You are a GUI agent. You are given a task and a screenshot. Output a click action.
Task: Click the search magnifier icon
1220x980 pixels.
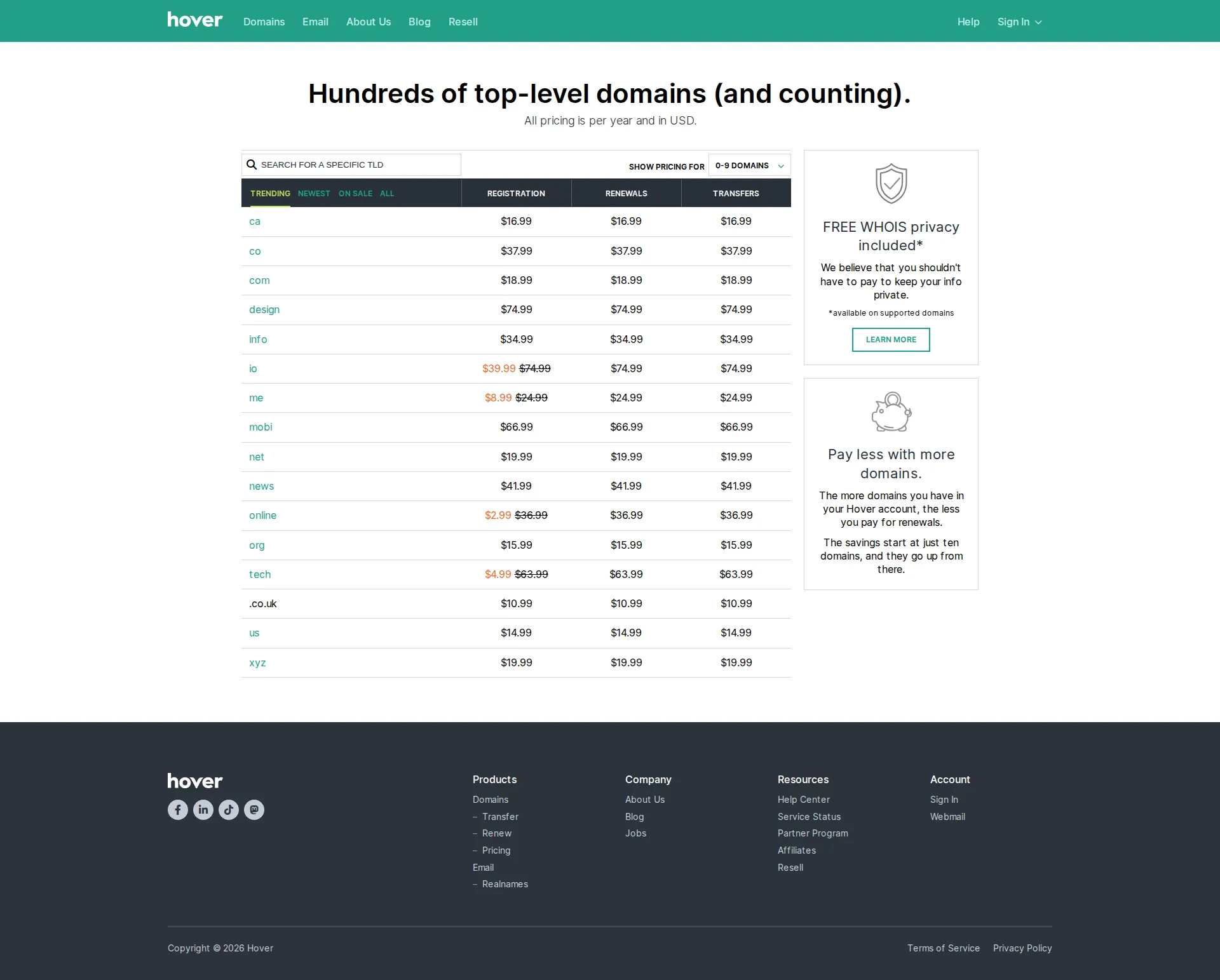(x=252, y=164)
